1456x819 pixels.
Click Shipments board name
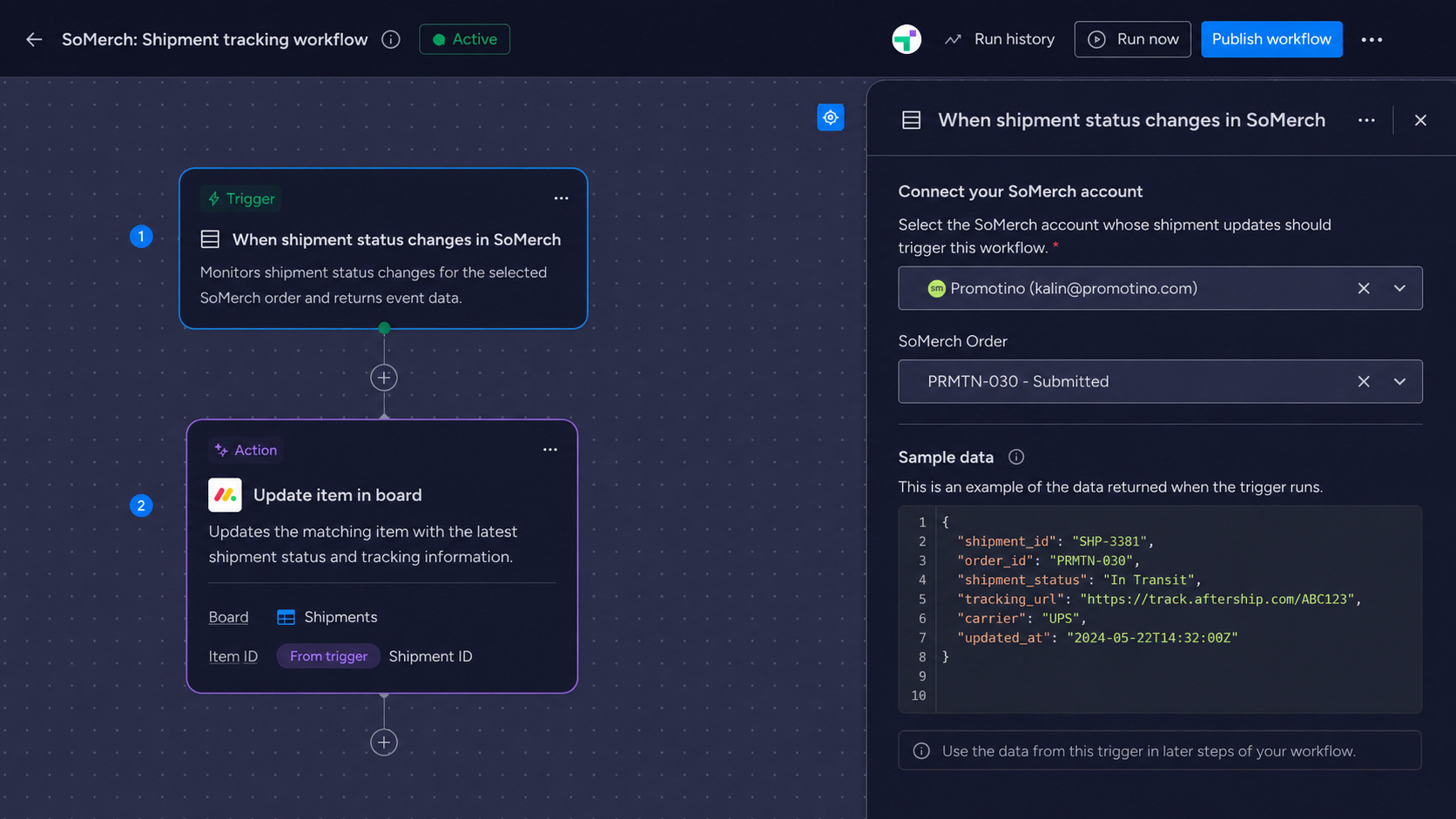(340, 617)
